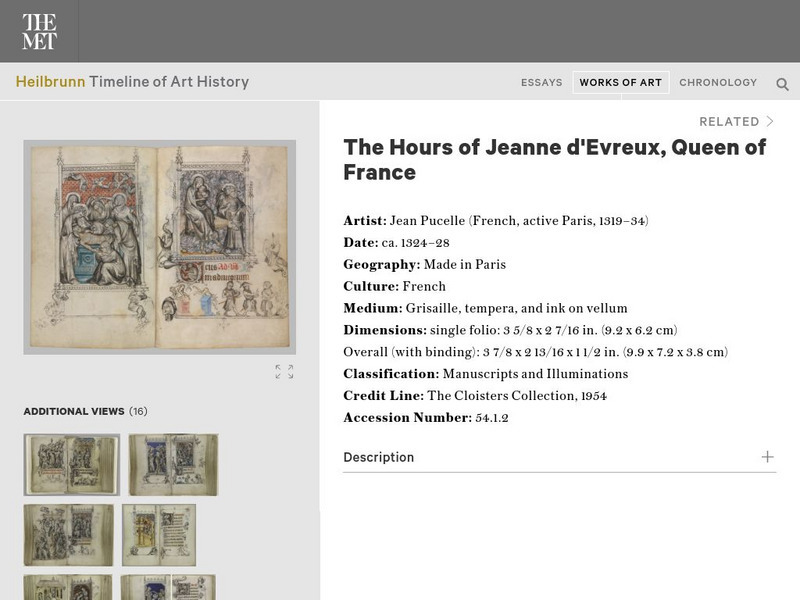Click the RELATED label
The height and width of the screenshot is (600, 800).
pos(729,121)
